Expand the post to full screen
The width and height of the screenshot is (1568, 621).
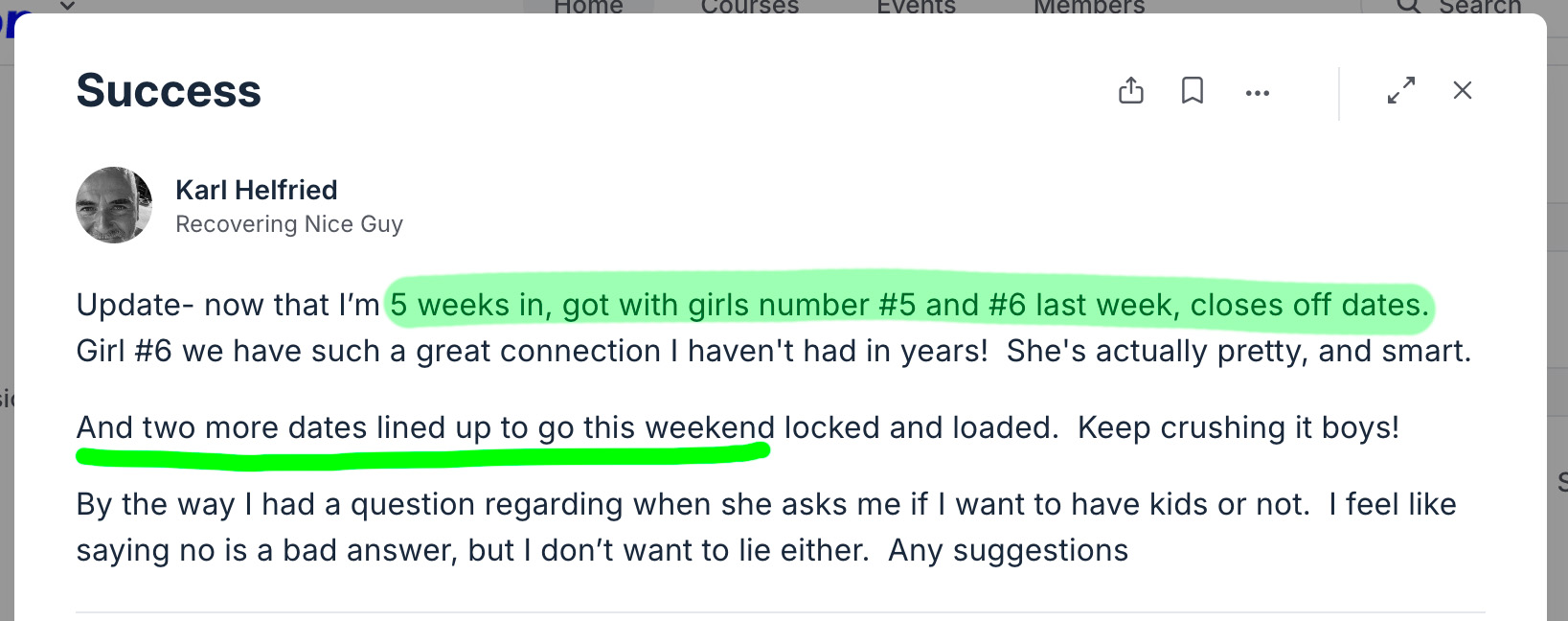1401,90
